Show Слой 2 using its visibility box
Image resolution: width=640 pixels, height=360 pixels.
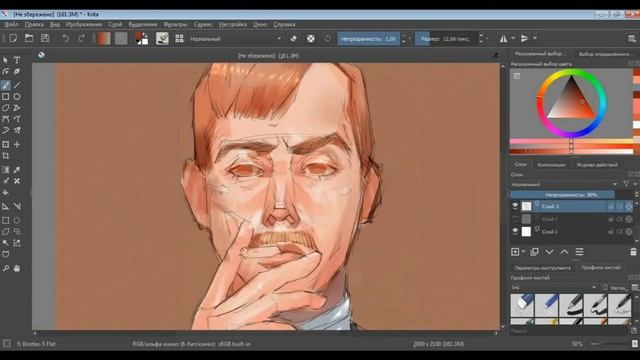pos(515,219)
